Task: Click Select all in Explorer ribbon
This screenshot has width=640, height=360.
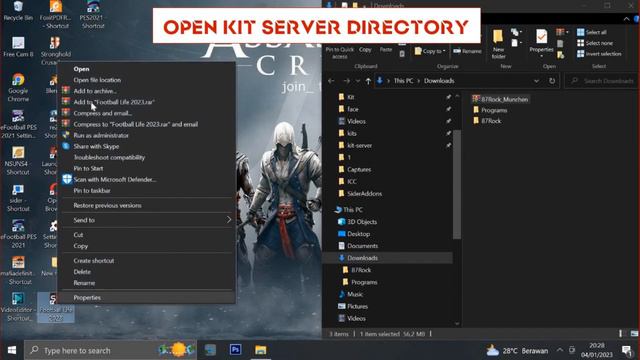Action: [592, 32]
